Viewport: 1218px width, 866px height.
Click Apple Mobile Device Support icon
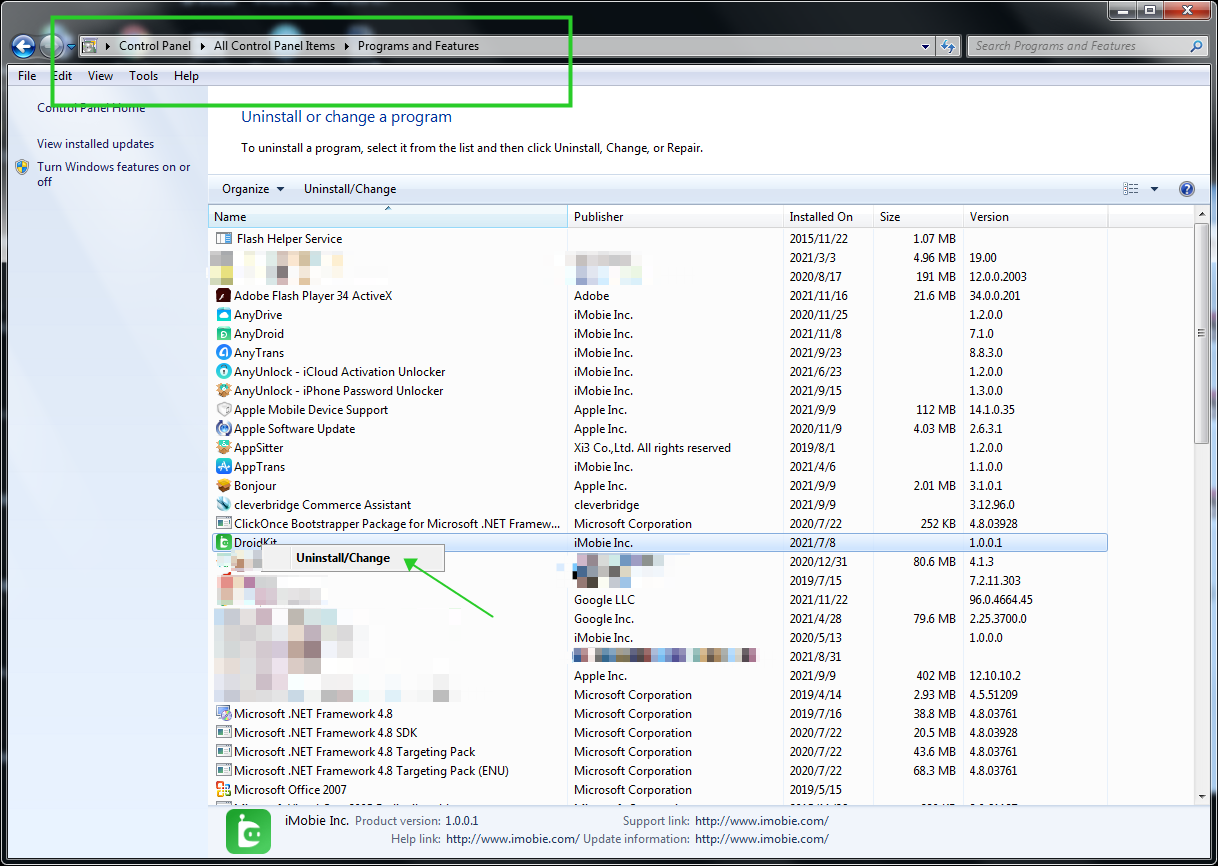click(x=224, y=410)
